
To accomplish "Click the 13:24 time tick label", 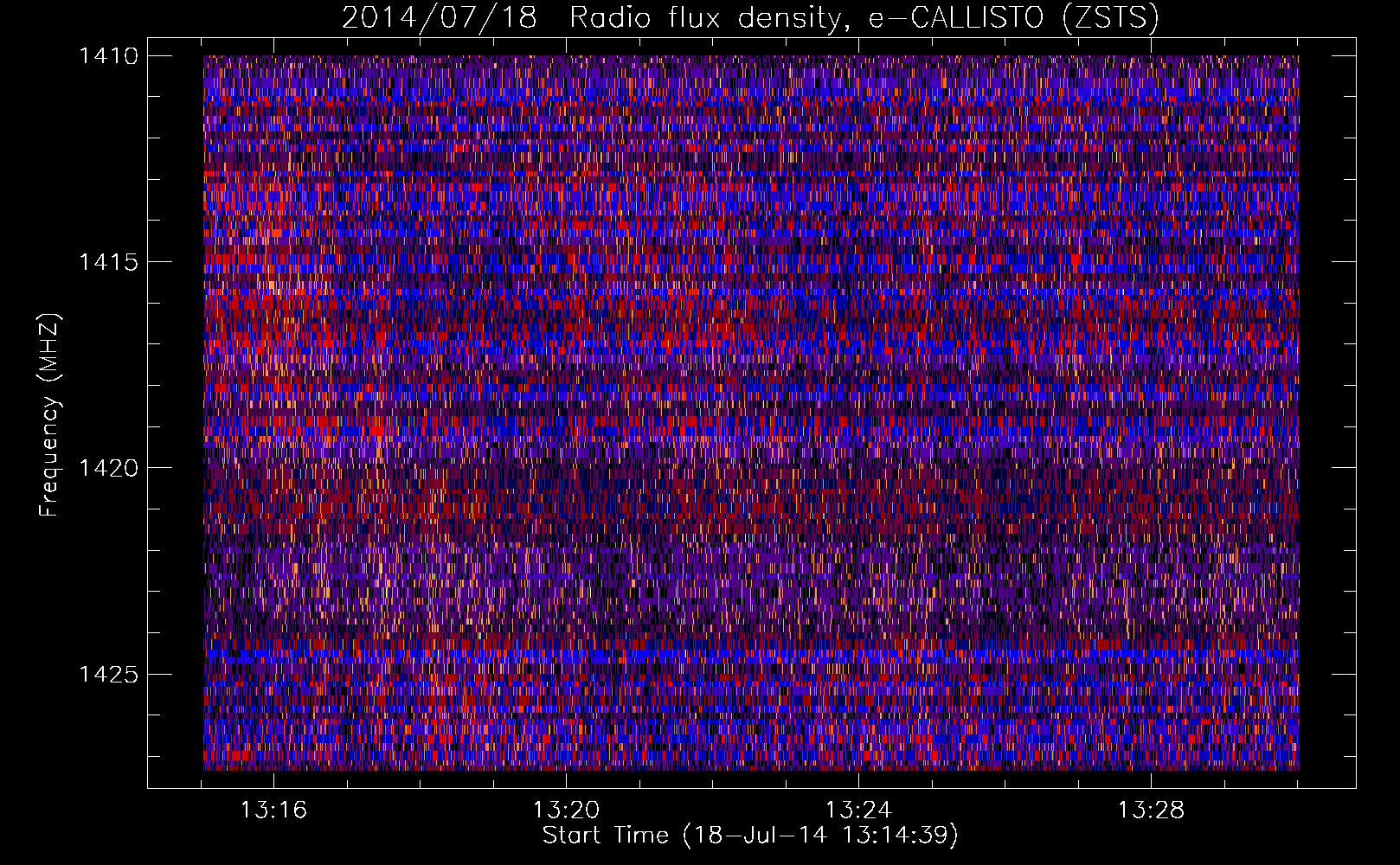I will click(x=858, y=811).
